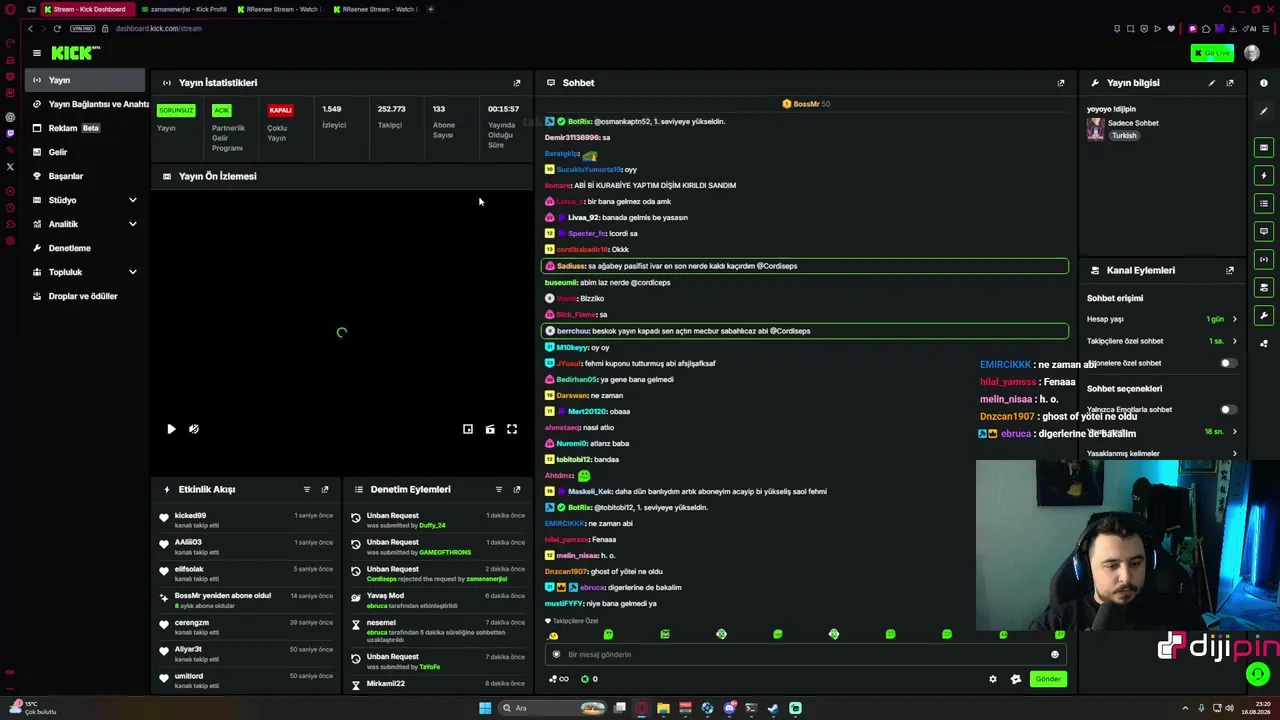Screen dimensions: 1280x720
Task: Open File Explorer from the taskbar
Action: tap(663, 708)
